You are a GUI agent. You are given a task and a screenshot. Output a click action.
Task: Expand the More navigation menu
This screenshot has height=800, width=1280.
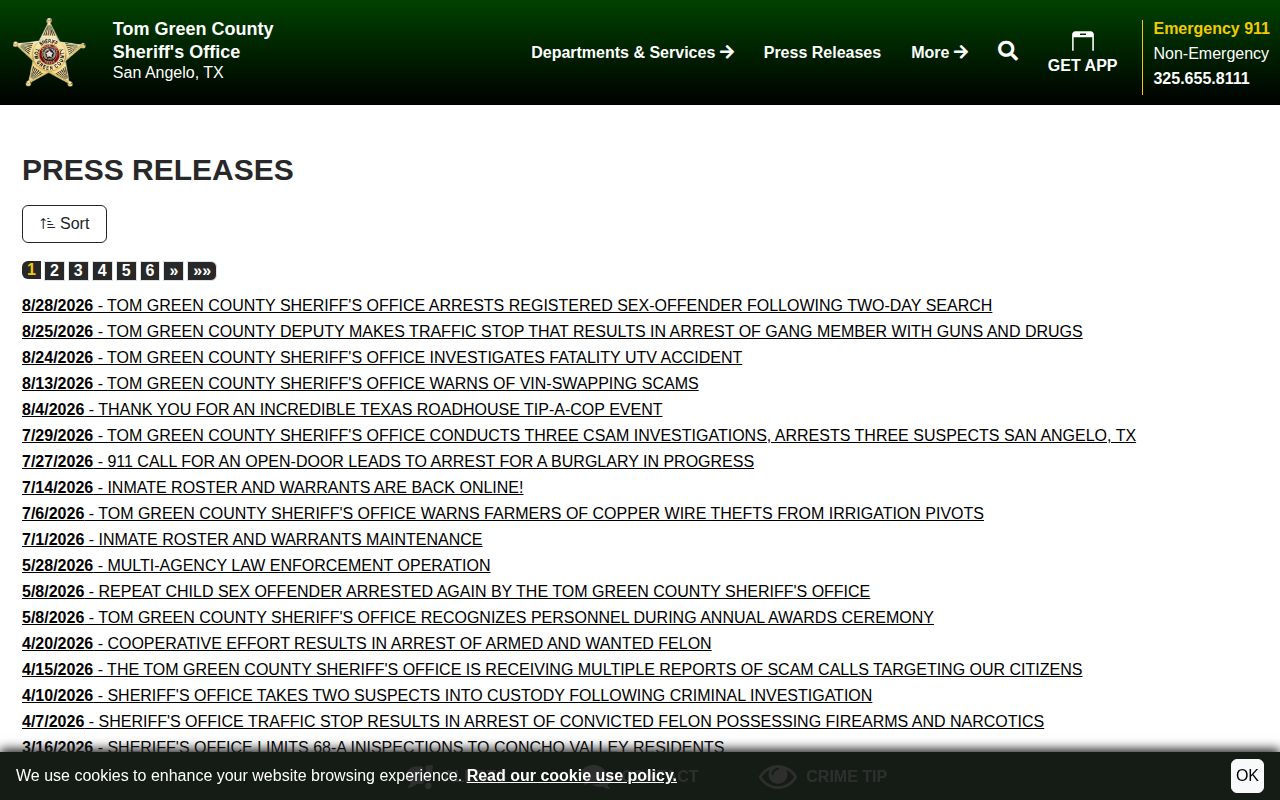click(x=939, y=52)
